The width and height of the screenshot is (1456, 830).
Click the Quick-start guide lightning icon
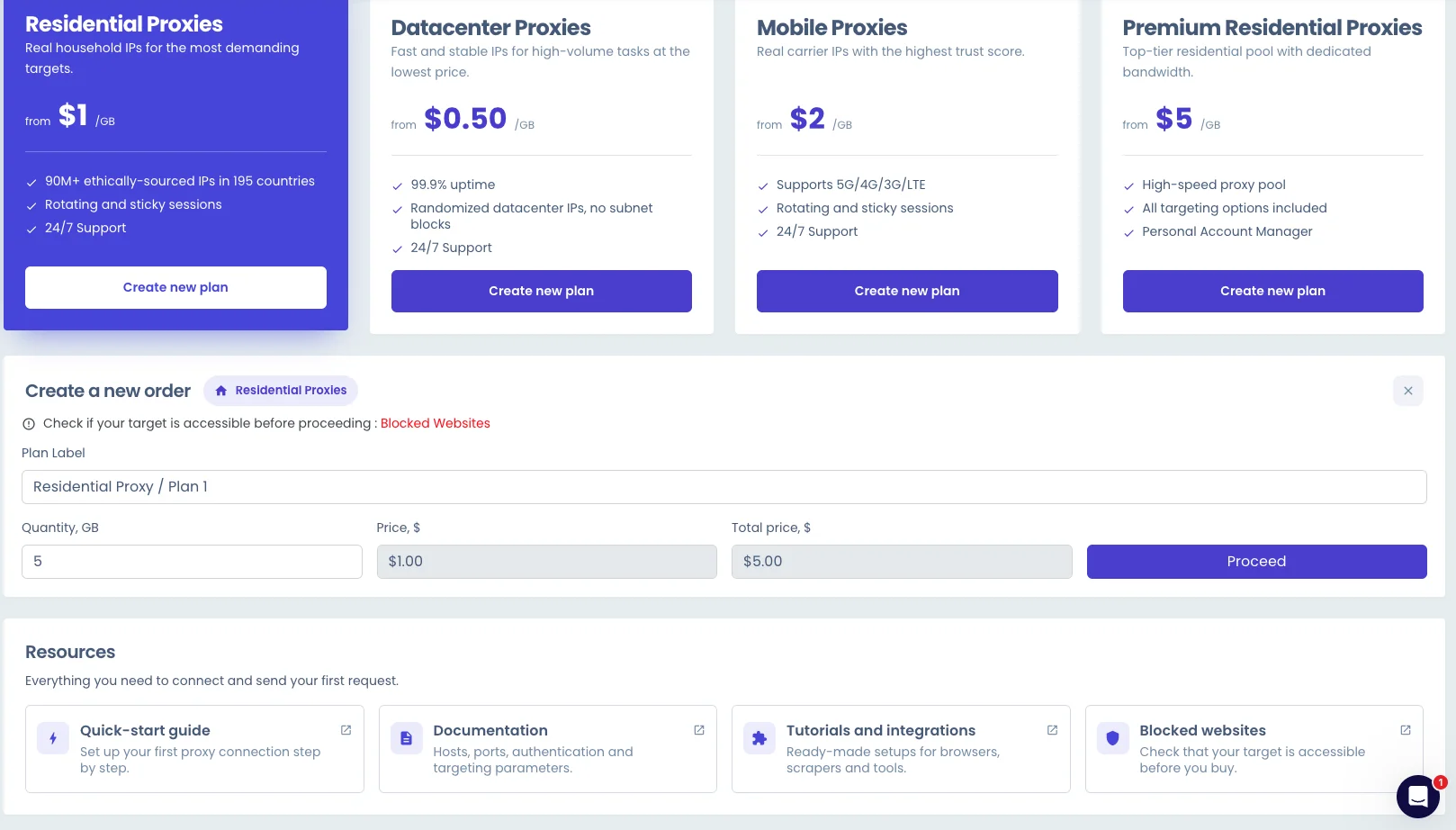(x=53, y=738)
